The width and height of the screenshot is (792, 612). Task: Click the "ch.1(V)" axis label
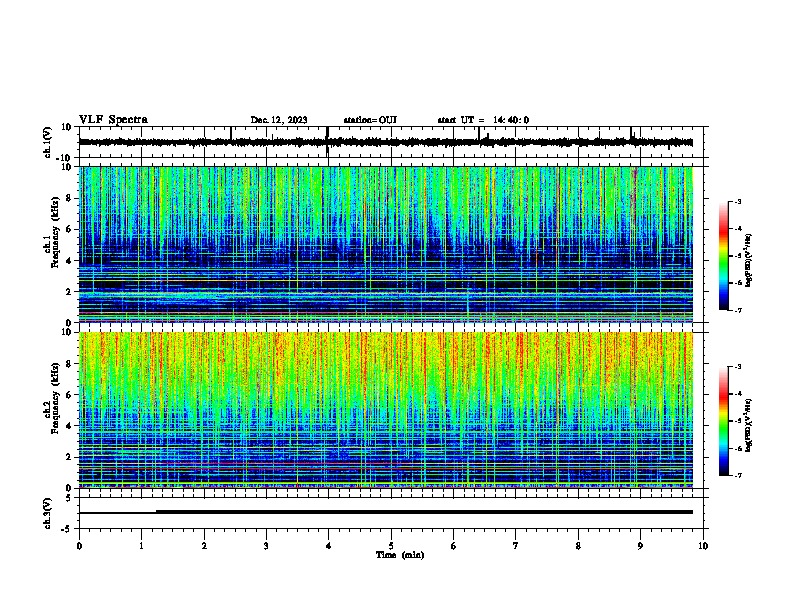click(48, 142)
